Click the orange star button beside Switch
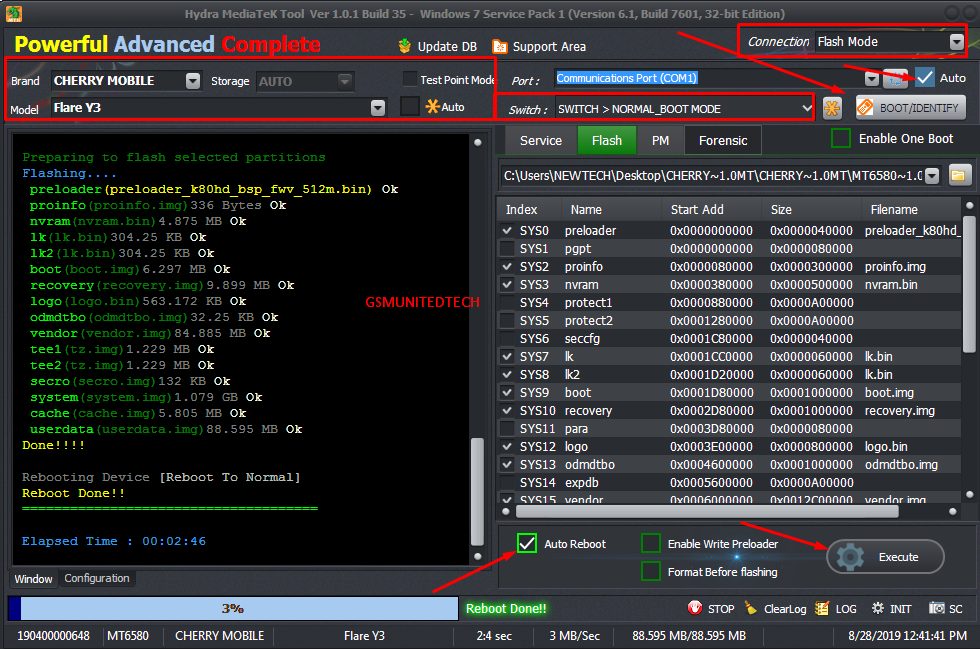 coord(832,108)
